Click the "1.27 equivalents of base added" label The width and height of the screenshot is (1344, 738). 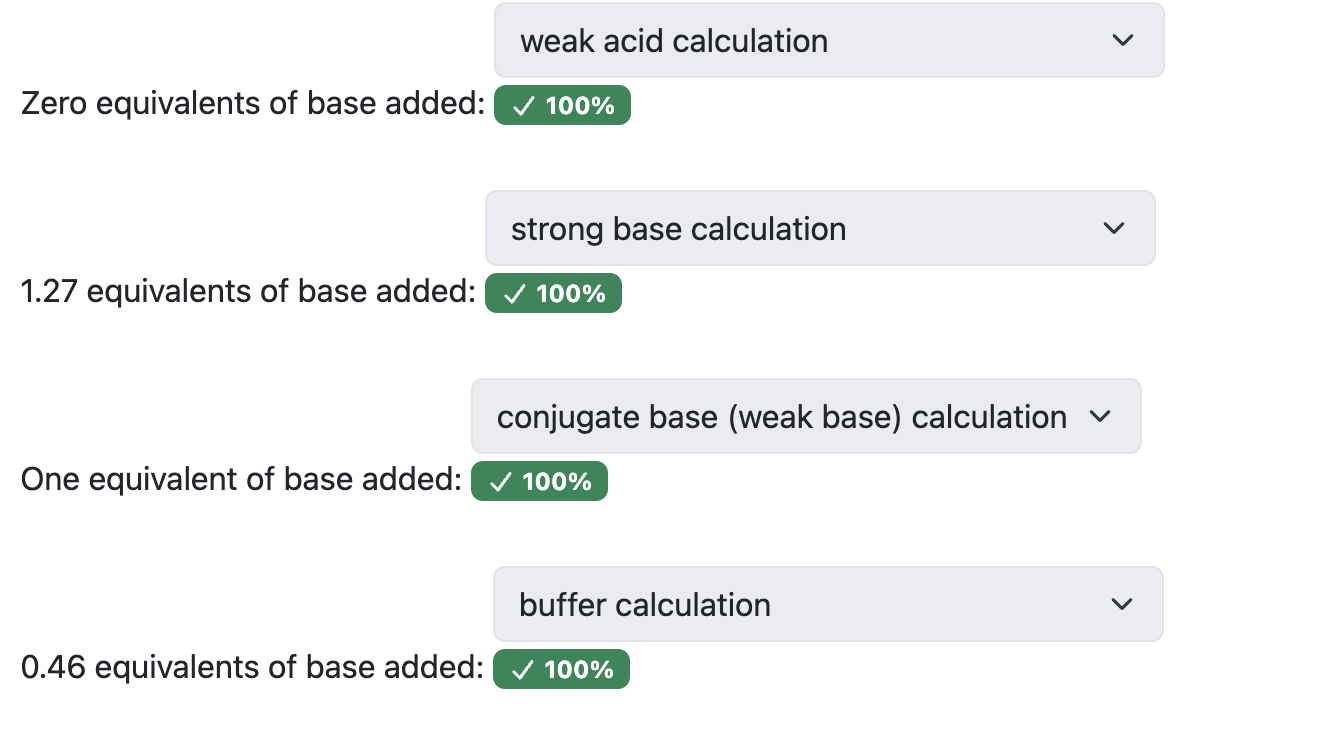[x=248, y=292]
